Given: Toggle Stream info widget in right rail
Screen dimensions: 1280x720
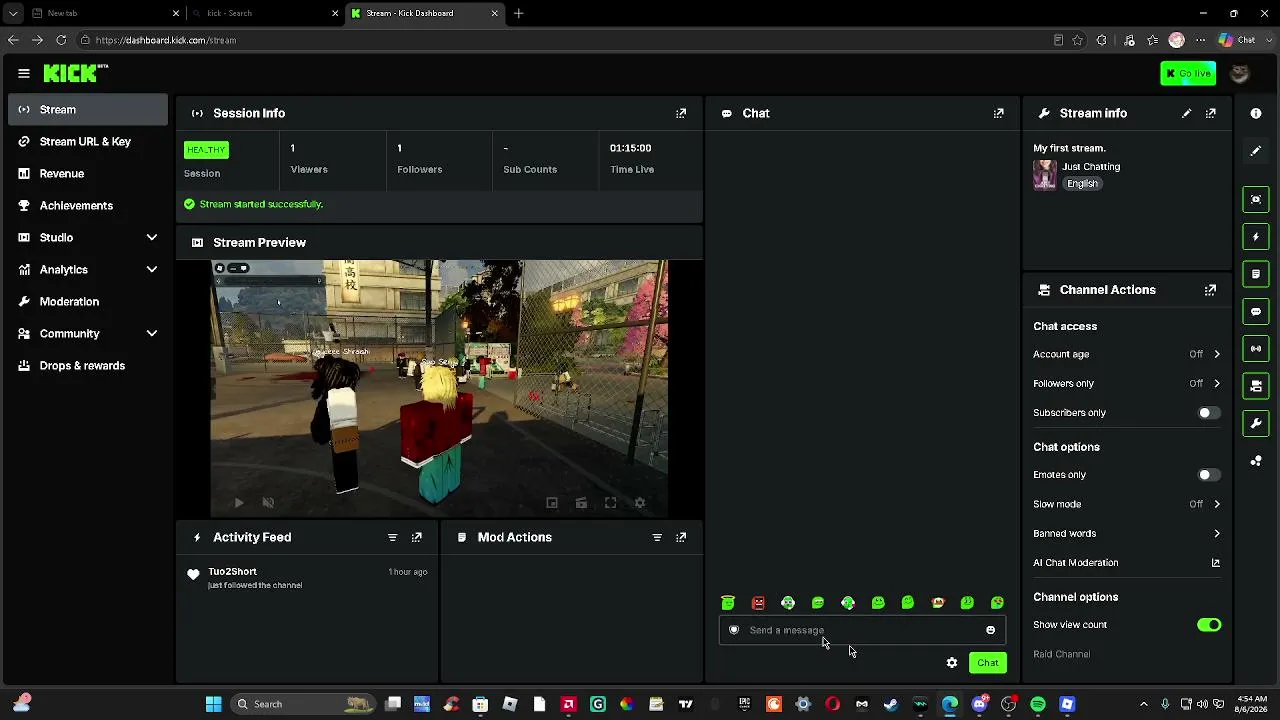Looking at the screenshot, I should point(1256,423).
